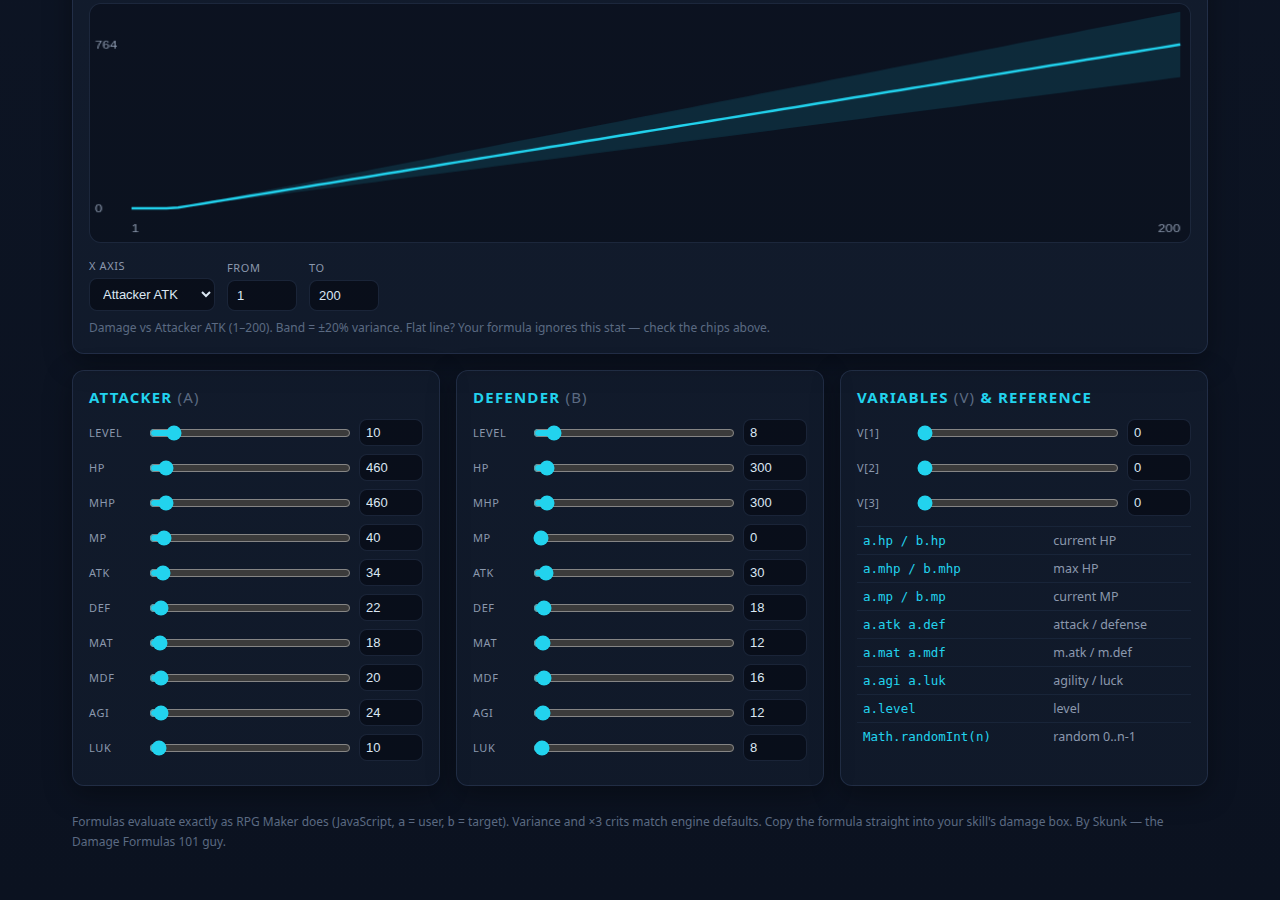Click Defender LEVEL value field showing 8
The width and height of the screenshot is (1280, 900).
coord(775,433)
